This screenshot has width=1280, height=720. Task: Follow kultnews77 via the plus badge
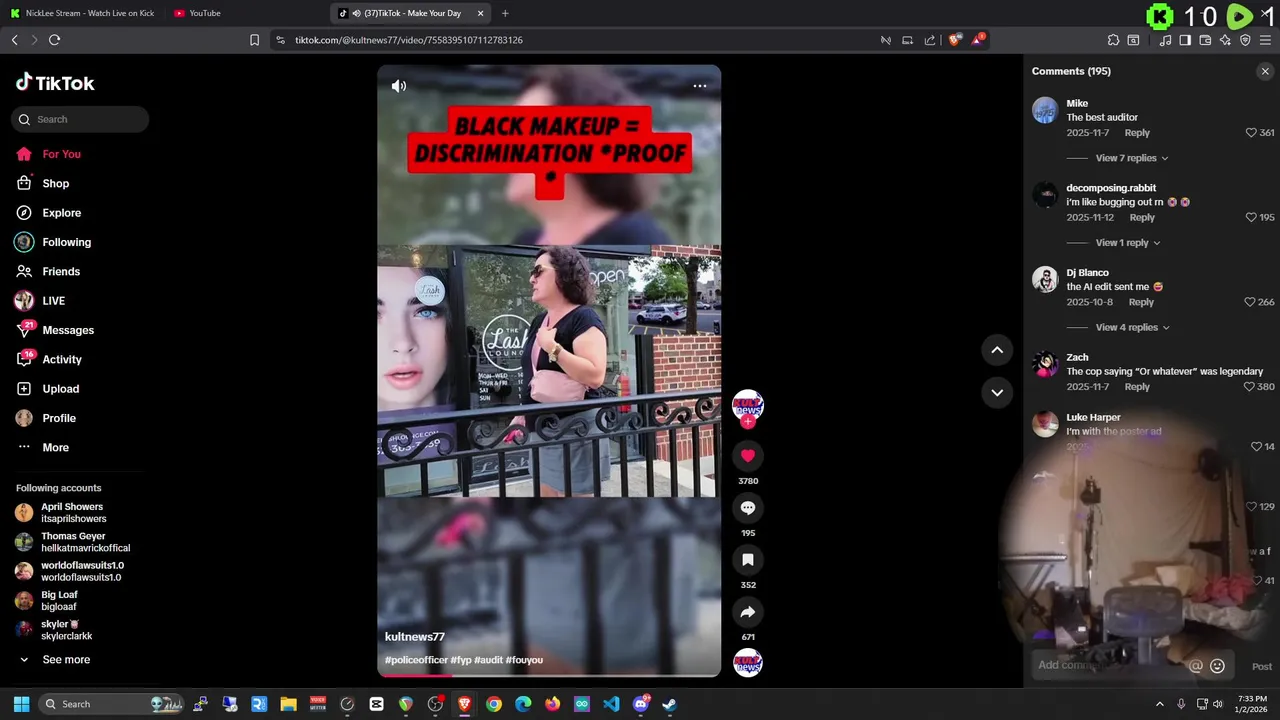748,421
